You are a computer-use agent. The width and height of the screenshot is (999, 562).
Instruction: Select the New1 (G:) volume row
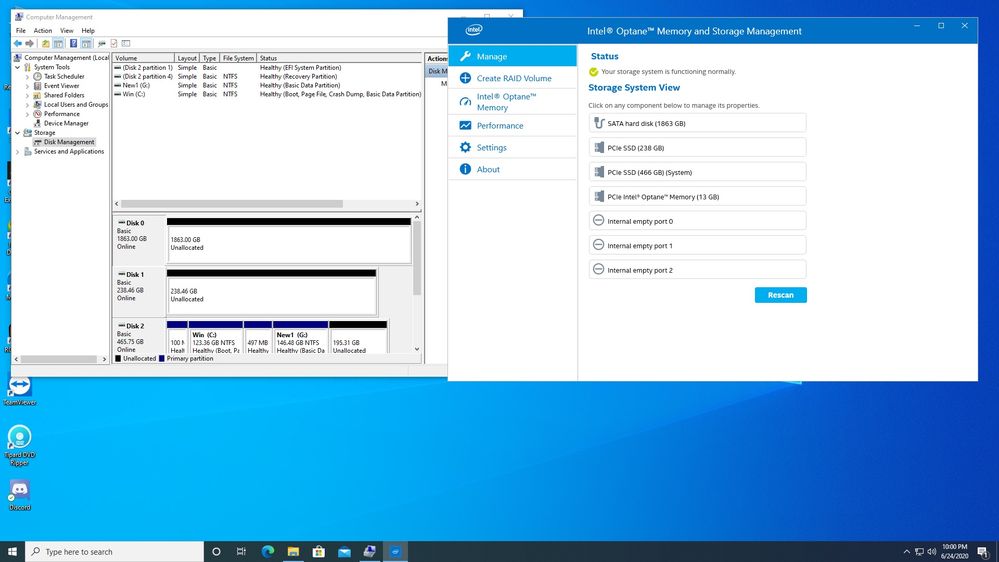[x=267, y=85]
